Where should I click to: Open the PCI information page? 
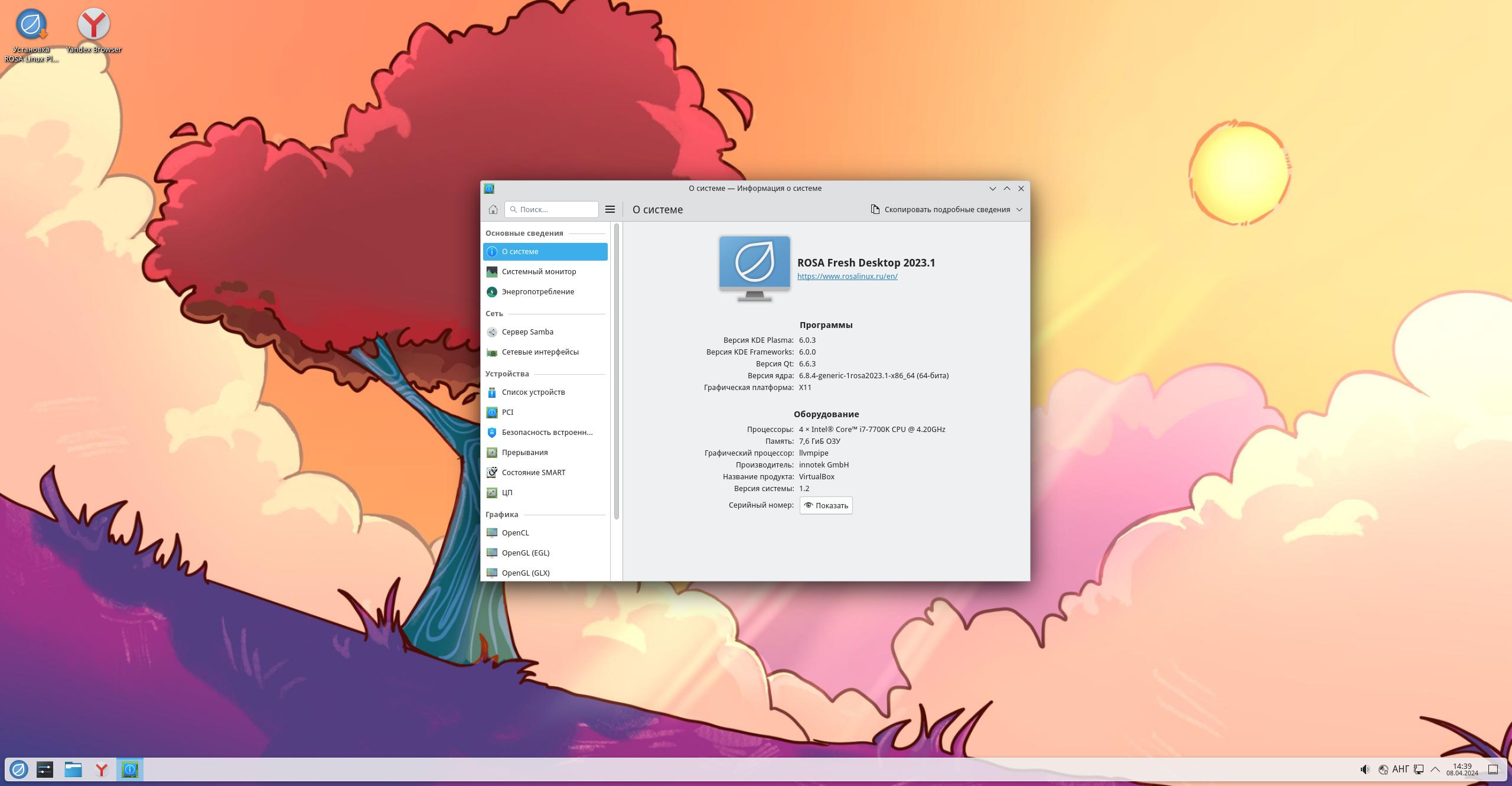[507, 412]
